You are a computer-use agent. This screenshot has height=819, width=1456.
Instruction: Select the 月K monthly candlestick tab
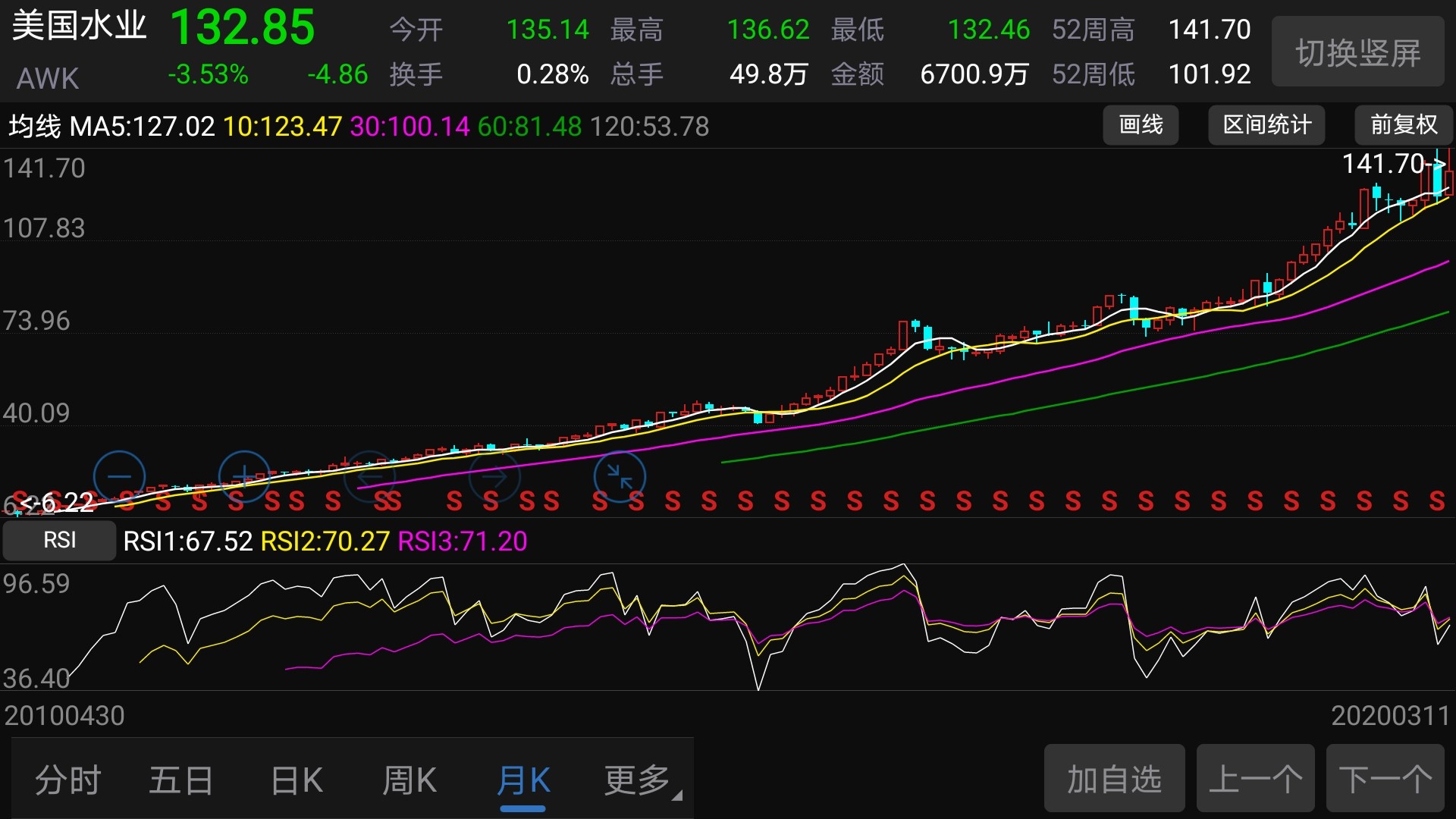(x=523, y=780)
